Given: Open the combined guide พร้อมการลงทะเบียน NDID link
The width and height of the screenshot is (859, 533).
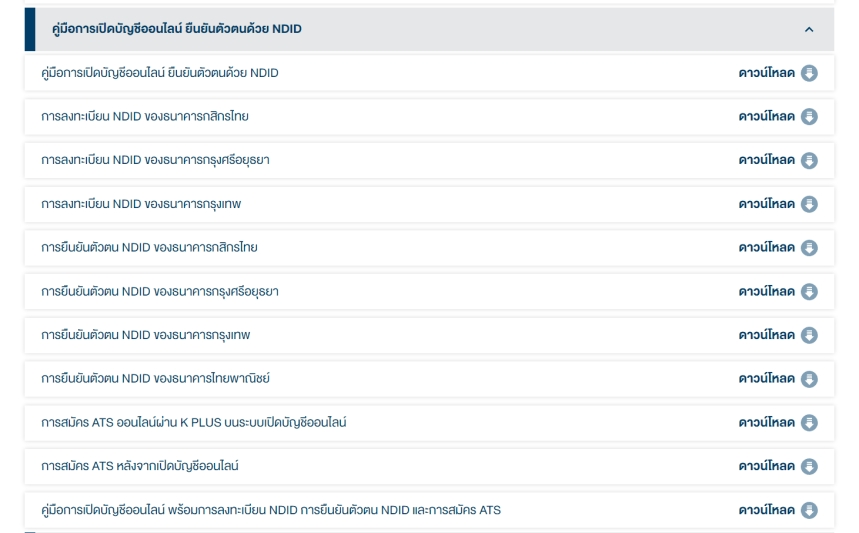Looking at the screenshot, I should (x=270, y=510).
